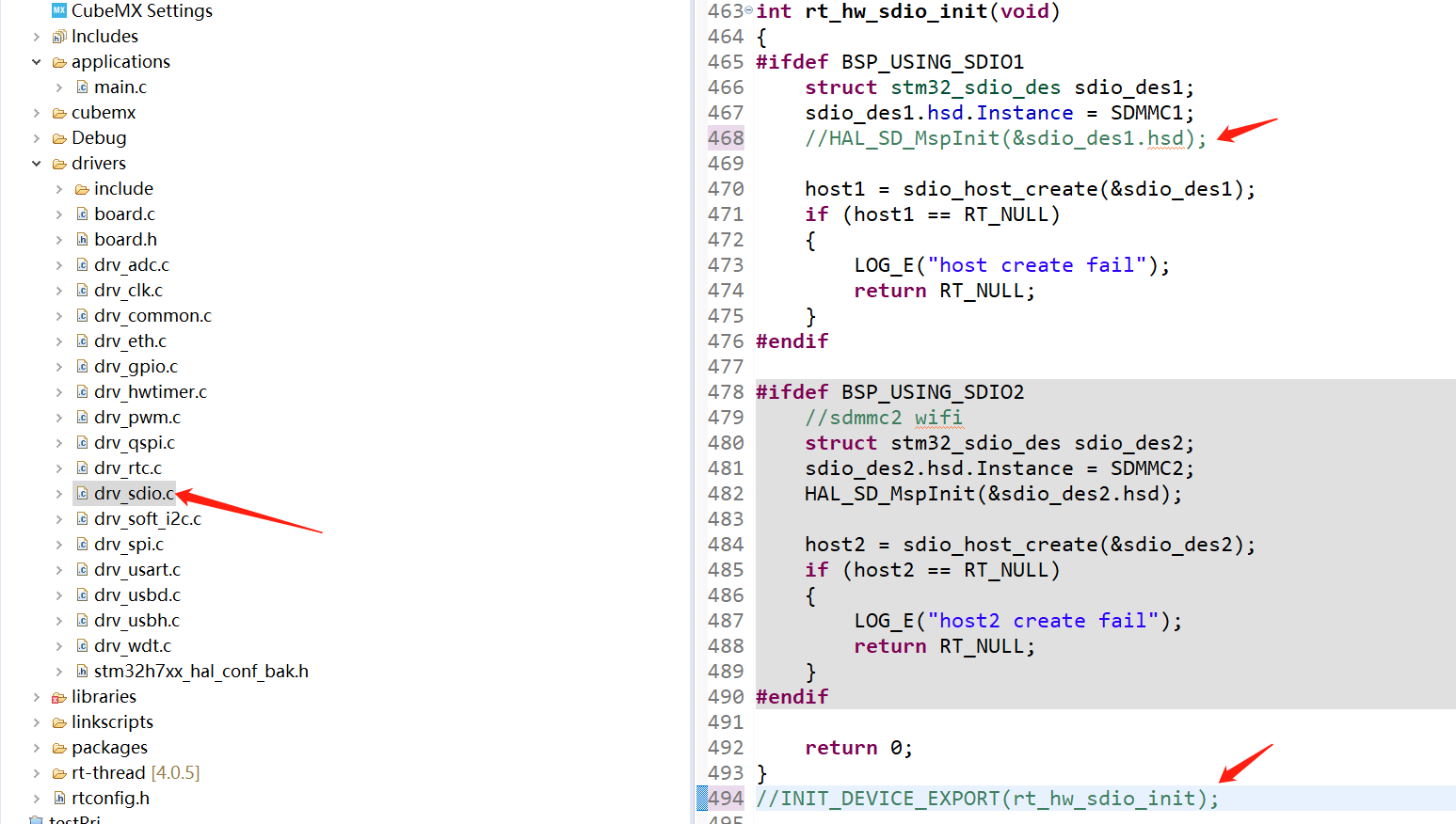The height and width of the screenshot is (824, 1456).
Task: Click the '//sdmmc2 wifi' comment
Action: coord(884,418)
